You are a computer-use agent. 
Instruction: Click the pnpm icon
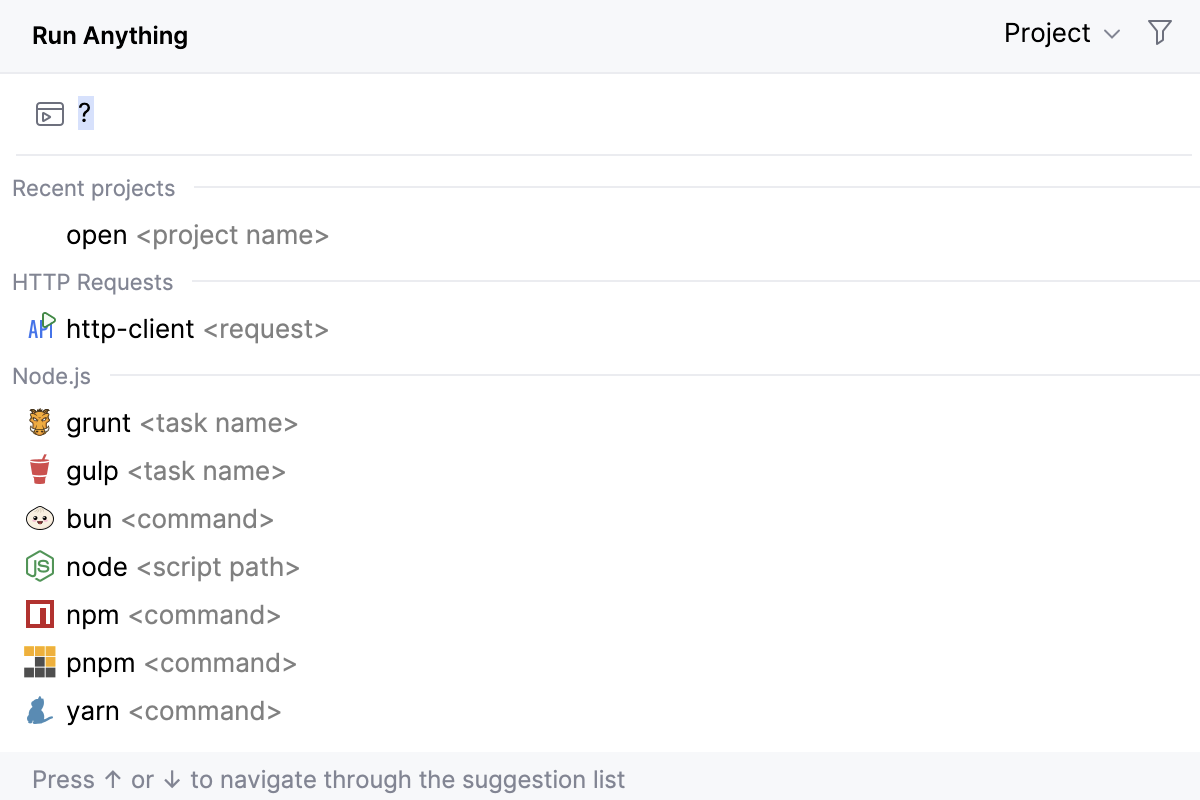(x=39, y=662)
